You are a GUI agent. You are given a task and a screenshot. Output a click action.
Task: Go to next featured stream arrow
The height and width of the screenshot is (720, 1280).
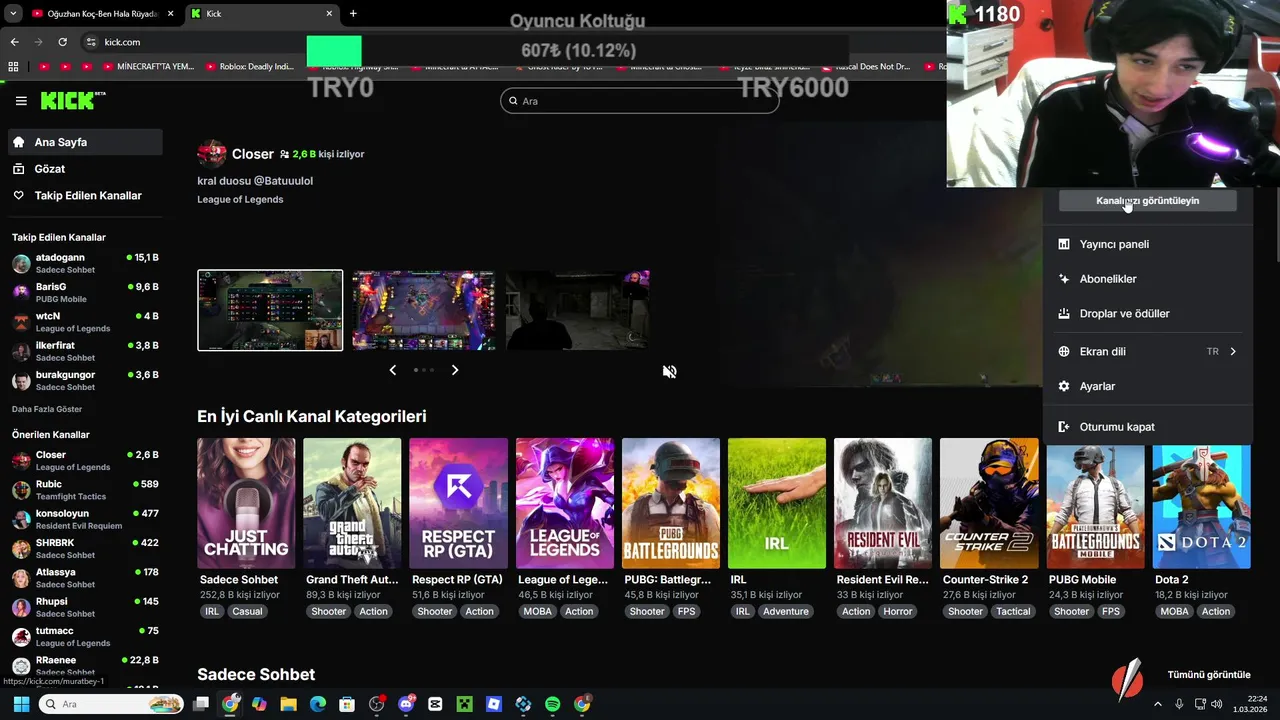[x=455, y=370]
